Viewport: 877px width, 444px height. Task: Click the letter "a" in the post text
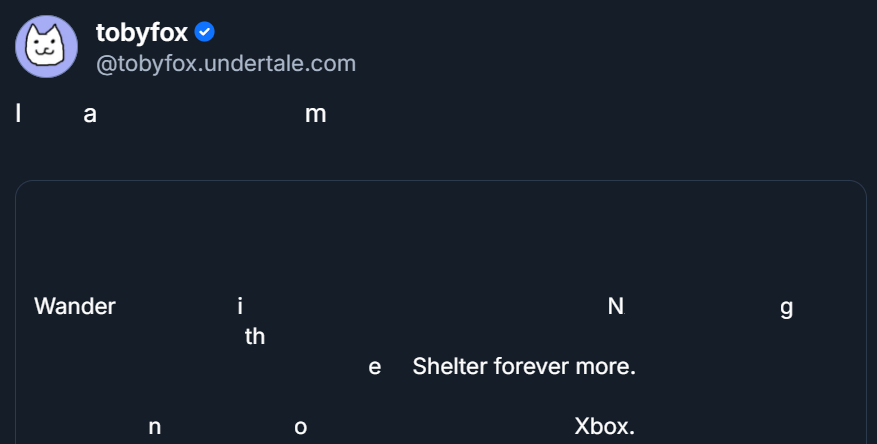click(x=90, y=115)
